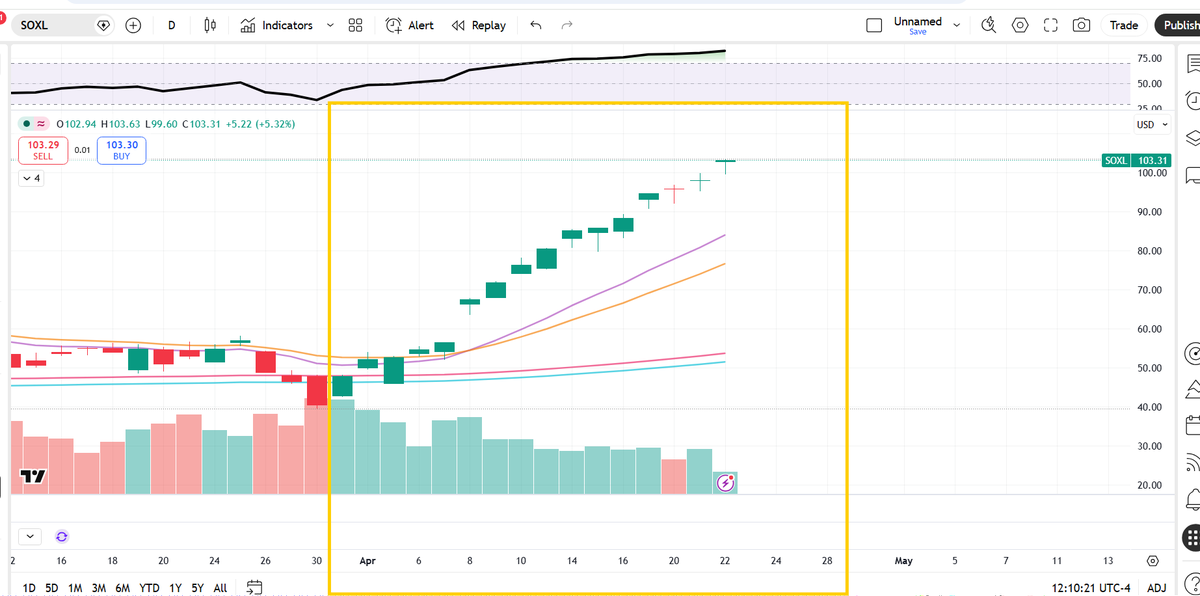This screenshot has width=1200, height=596.
Task: Open the quick search lightning icon
Action: tap(989, 25)
